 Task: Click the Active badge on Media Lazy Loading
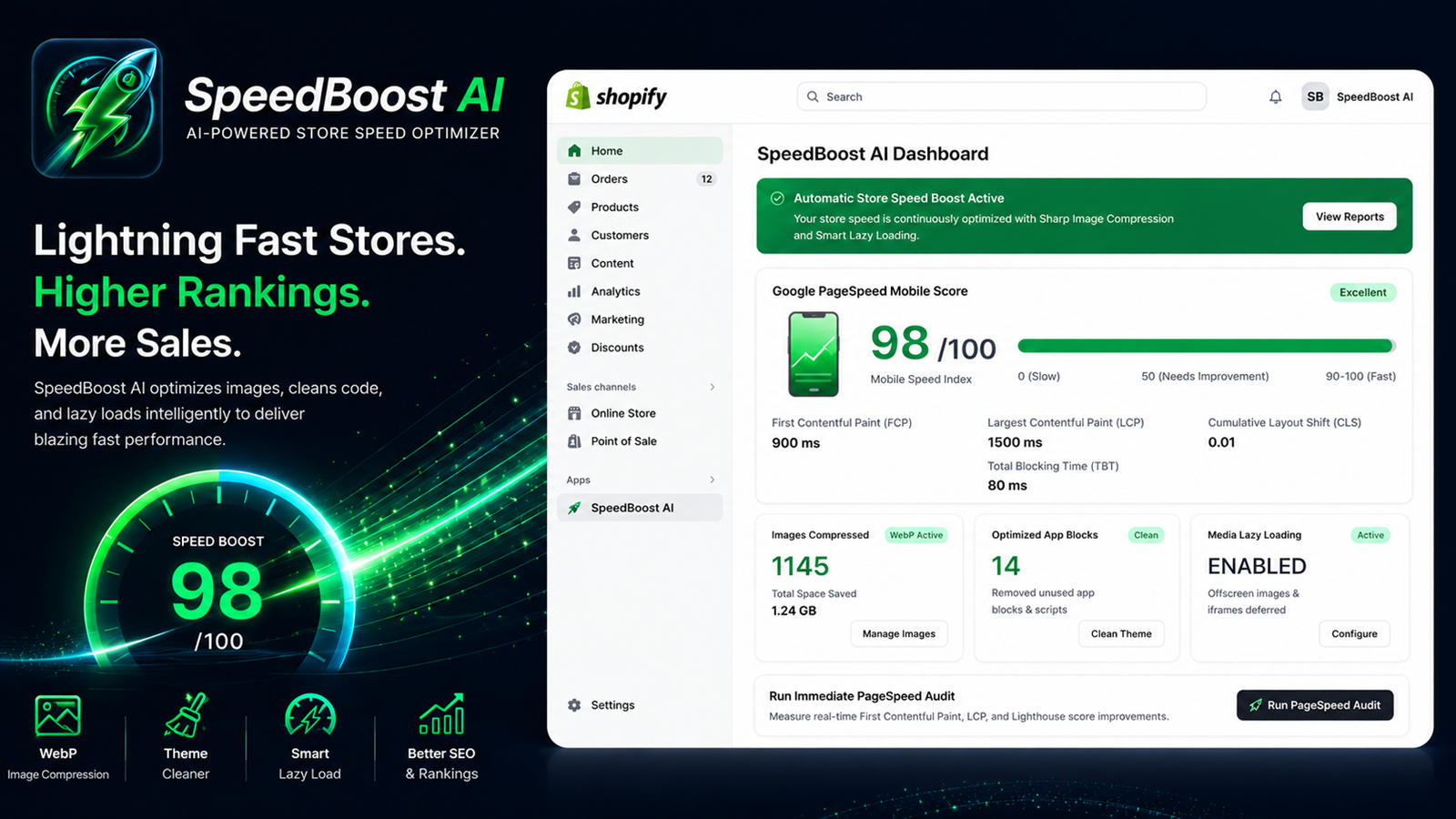pyautogui.click(x=1370, y=535)
